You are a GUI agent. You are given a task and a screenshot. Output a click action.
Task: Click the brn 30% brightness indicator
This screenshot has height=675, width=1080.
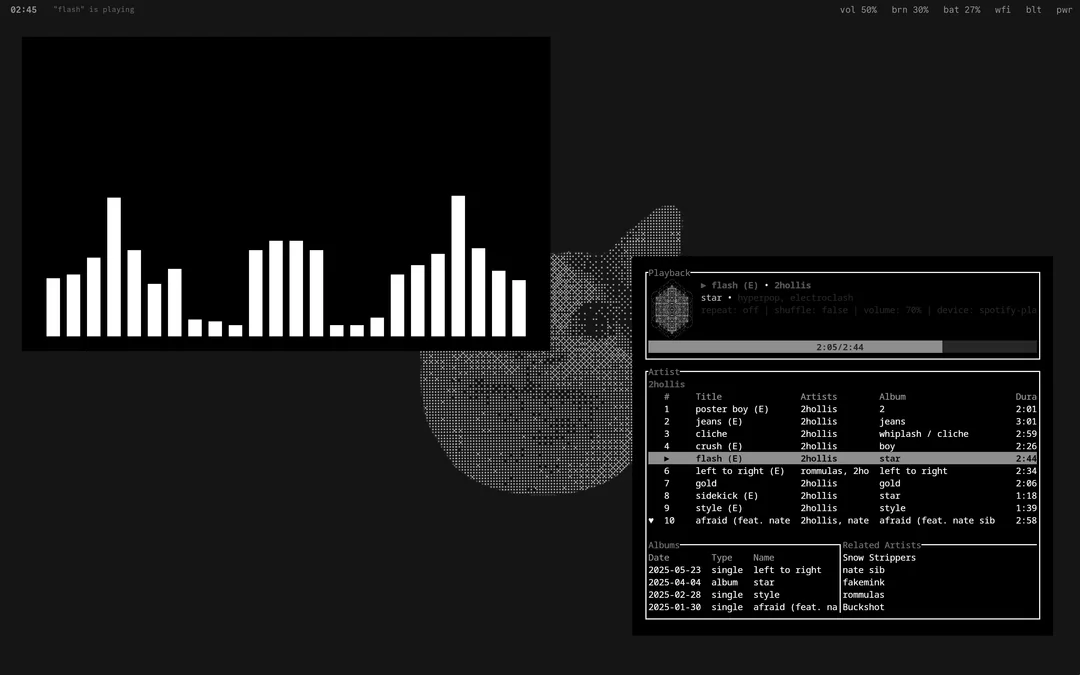pyautogui.click(x=910, y=10)
